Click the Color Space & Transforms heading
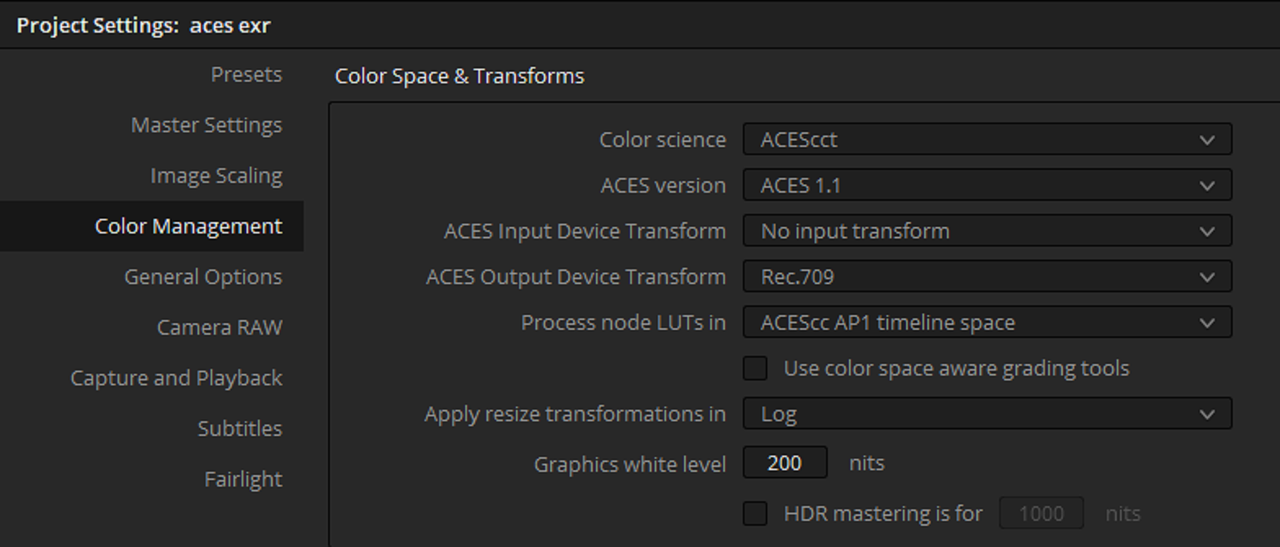Screen dimensions: 1280x547 point(459,76)
